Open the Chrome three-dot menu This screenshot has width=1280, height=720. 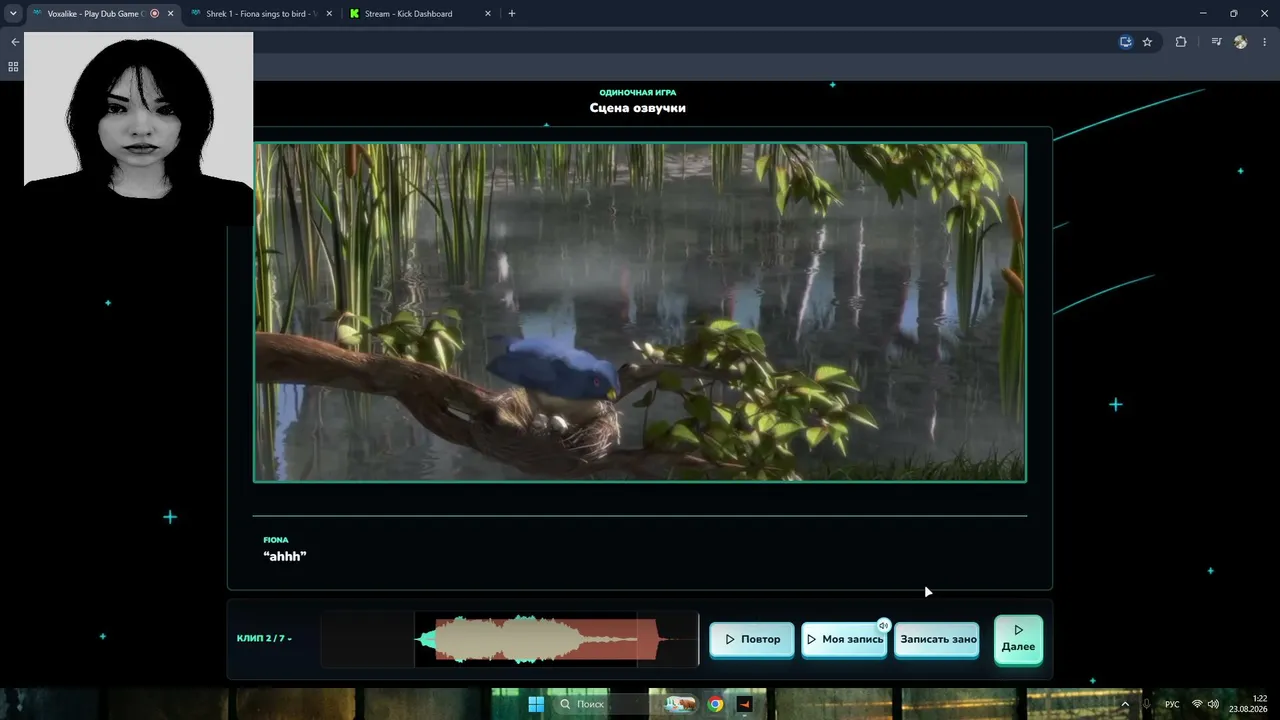click(1265, 42)
